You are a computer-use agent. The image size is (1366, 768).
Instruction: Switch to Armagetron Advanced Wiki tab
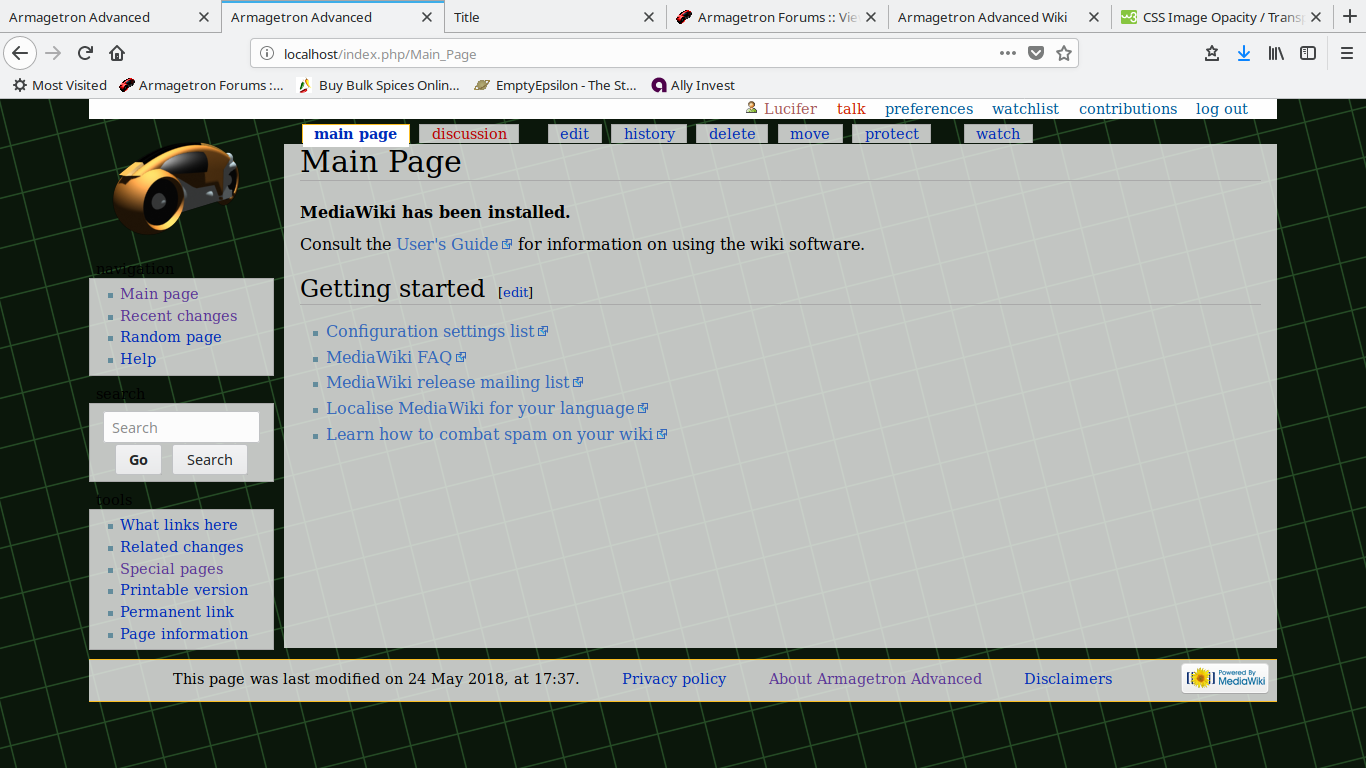click(x=999, y=17)
